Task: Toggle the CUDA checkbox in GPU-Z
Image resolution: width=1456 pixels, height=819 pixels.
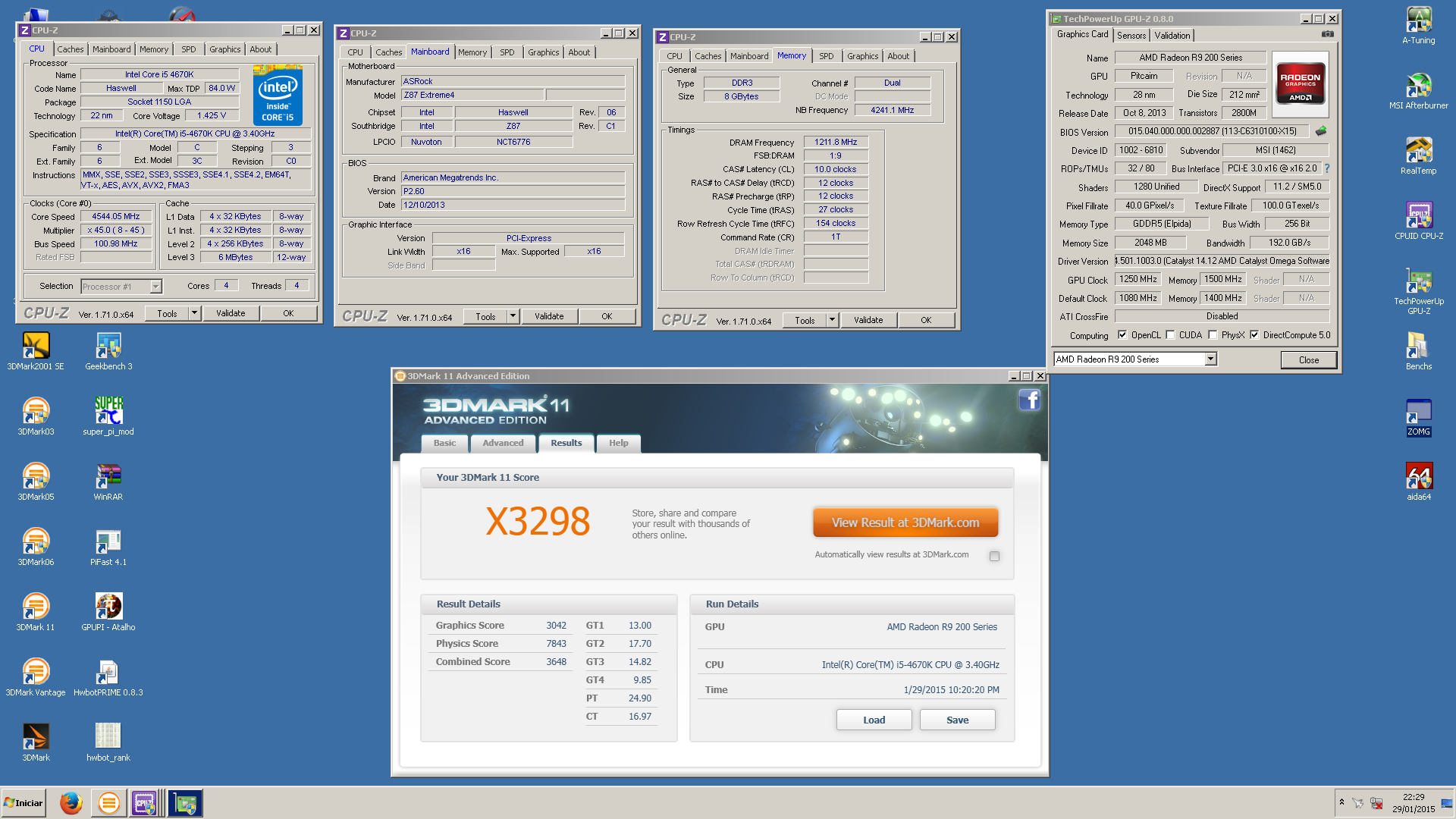Action: (1170, 334)
